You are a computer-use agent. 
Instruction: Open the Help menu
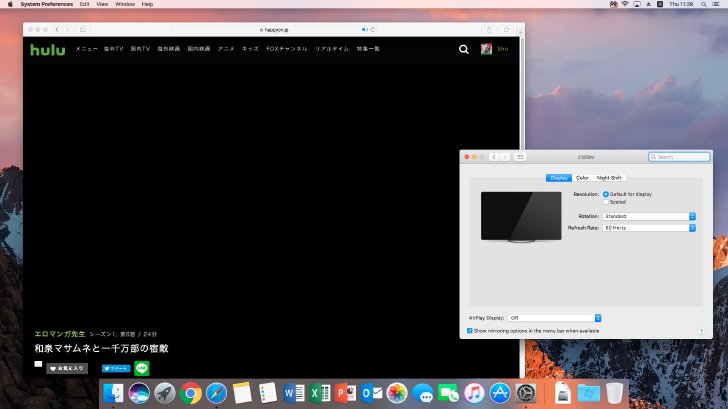point(148,4)
